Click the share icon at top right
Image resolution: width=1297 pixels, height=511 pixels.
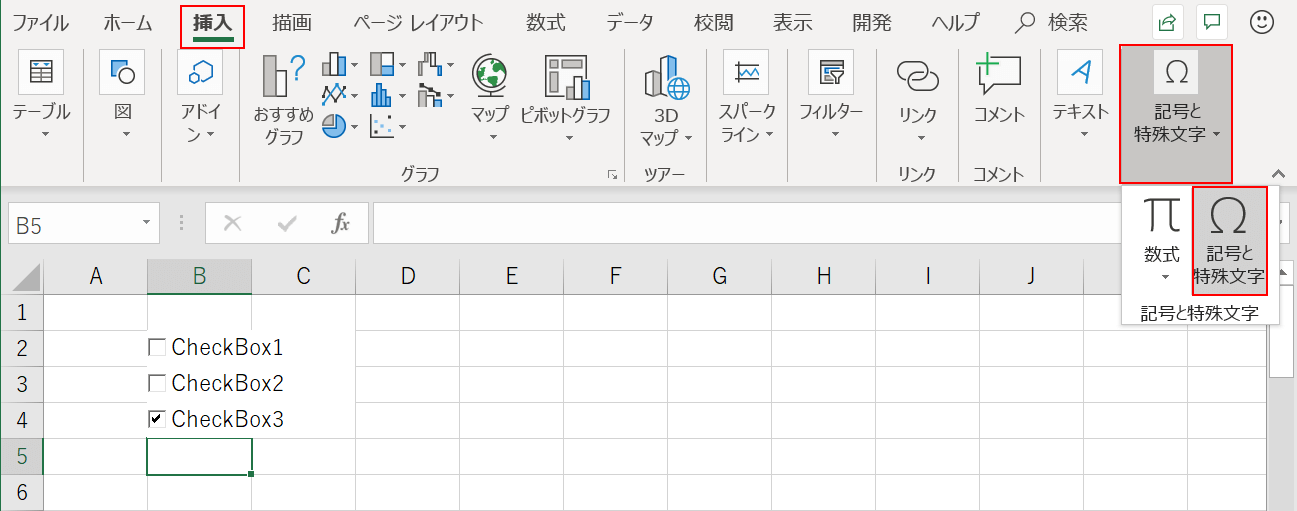click(x=1166, y=21)
